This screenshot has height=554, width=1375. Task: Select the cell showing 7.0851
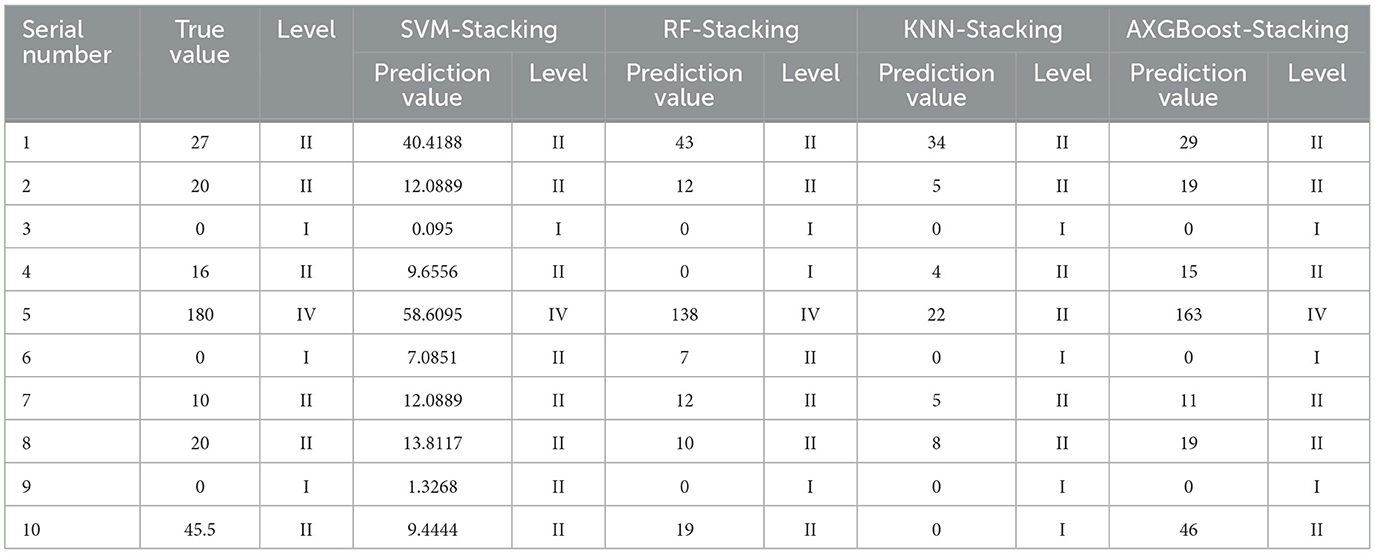coord(432,357)
